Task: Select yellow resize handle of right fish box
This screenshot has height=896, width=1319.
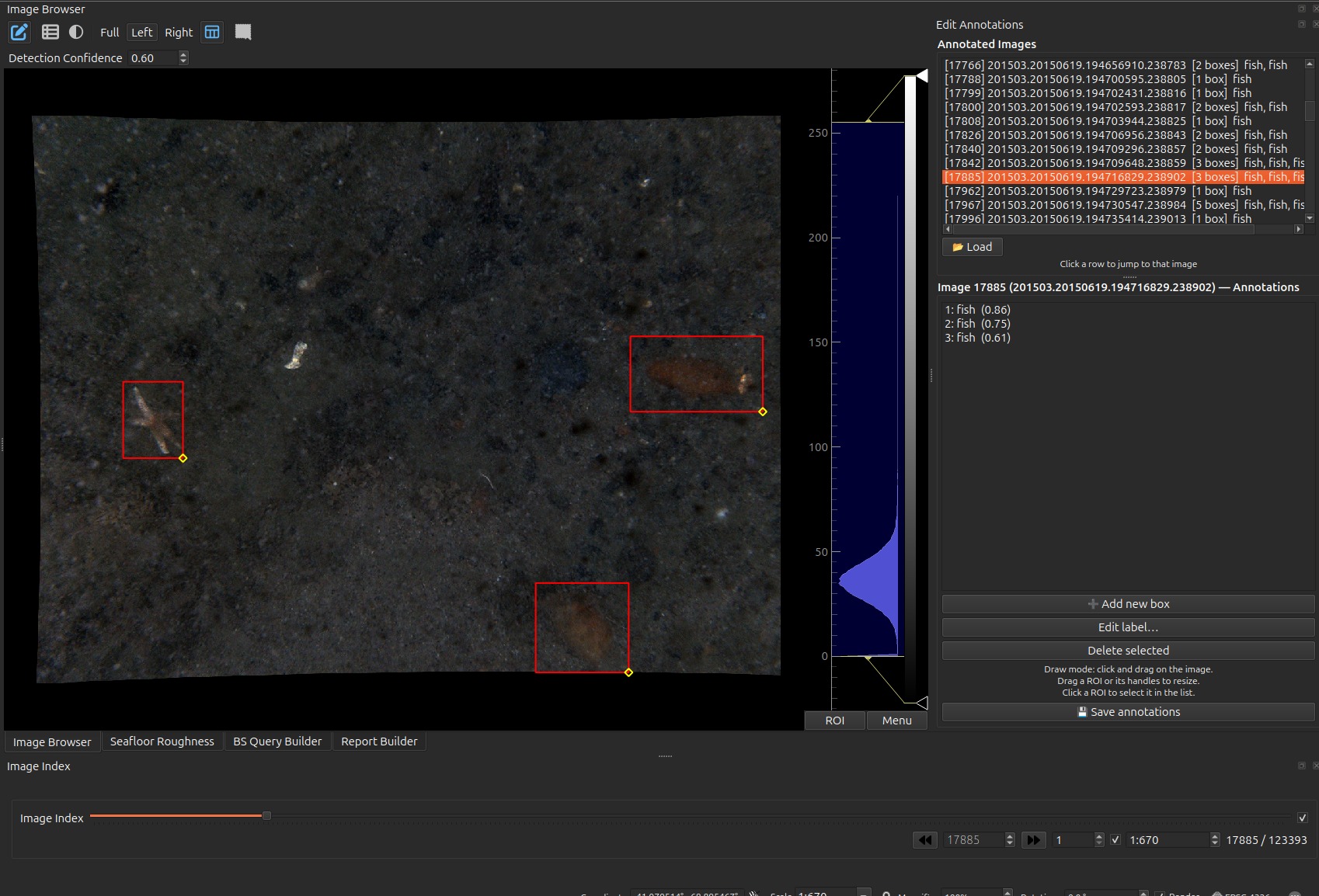Action: pyautogui.click(x=763, y=412)
